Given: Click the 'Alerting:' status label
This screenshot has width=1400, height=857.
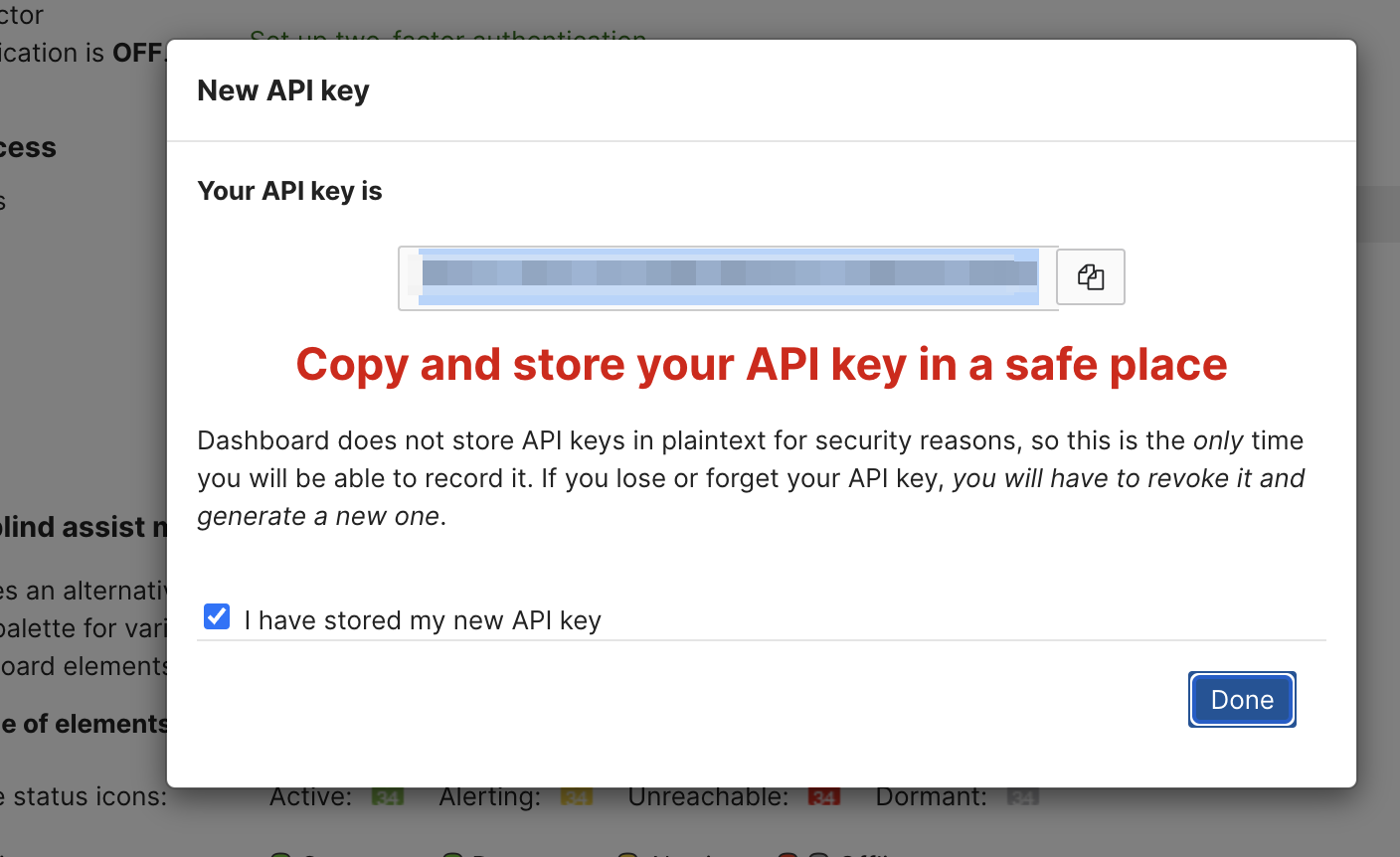Looking at the screenshot, I should (x=490, y=796).
